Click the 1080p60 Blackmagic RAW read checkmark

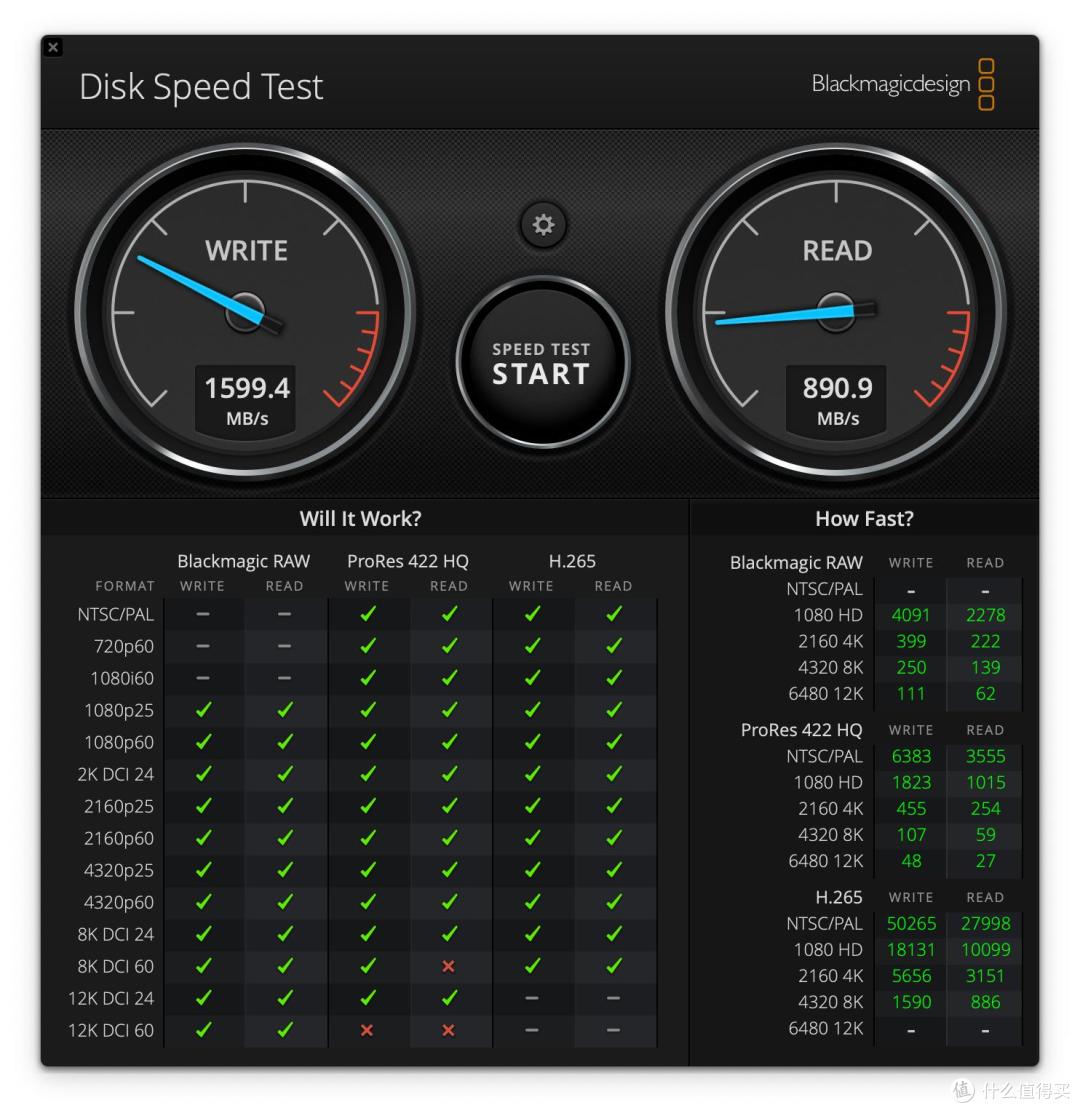285,742
